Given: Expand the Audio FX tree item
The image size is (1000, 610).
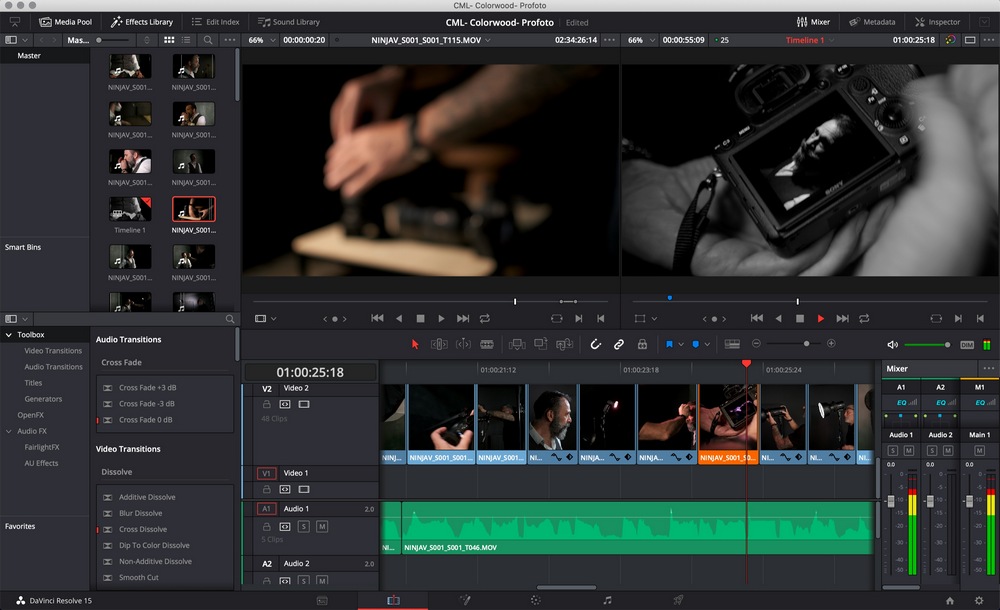Looking at the screenshot, I should pos(9,431).
